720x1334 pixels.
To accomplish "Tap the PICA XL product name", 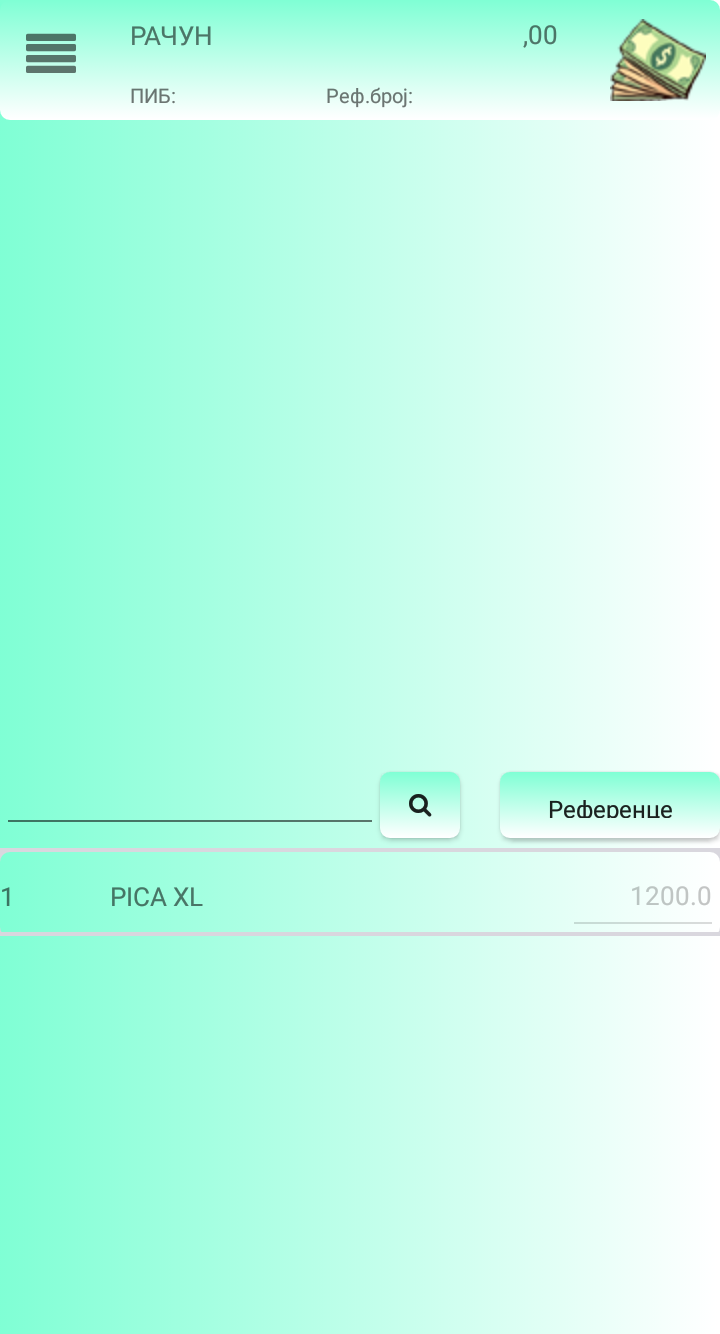I will coord(156,897).
